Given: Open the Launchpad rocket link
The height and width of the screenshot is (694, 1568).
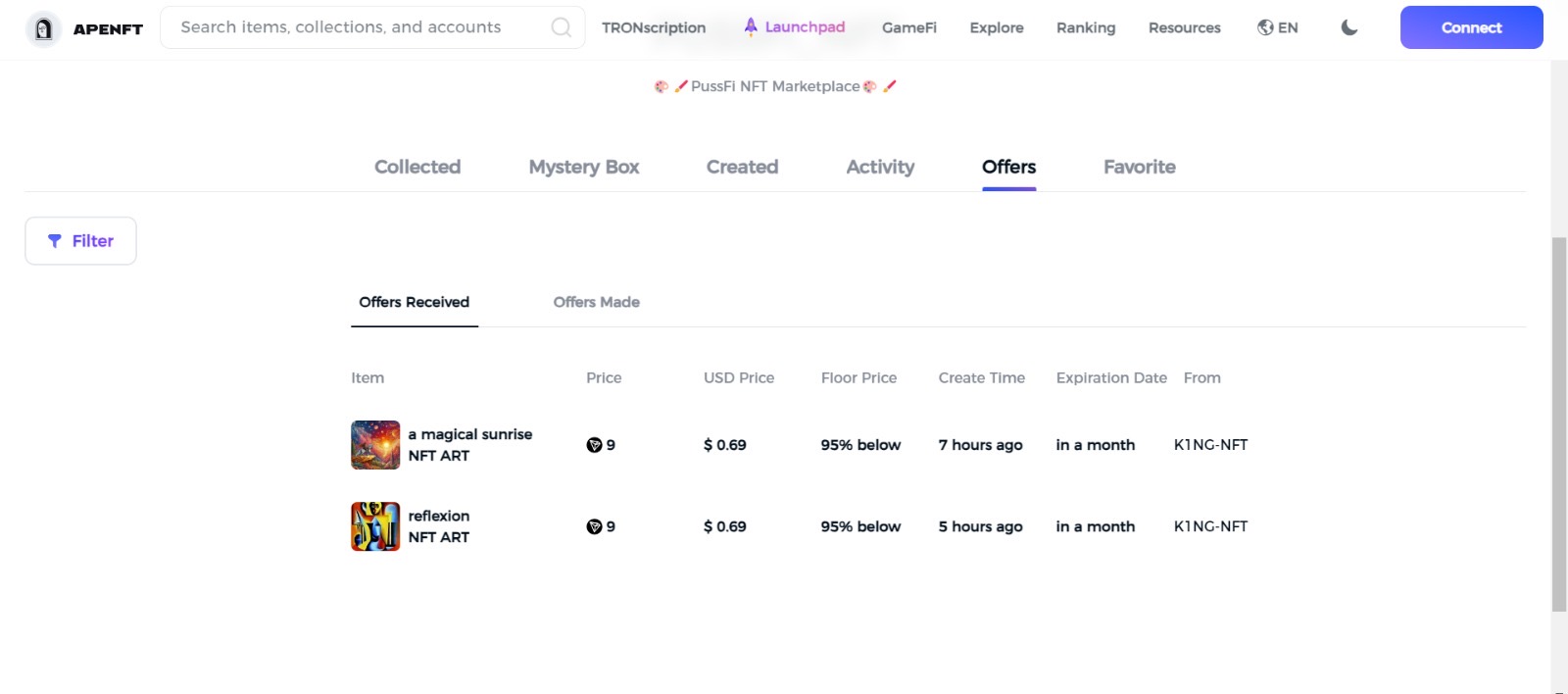Looking at the screenshot, I should 794,26.
